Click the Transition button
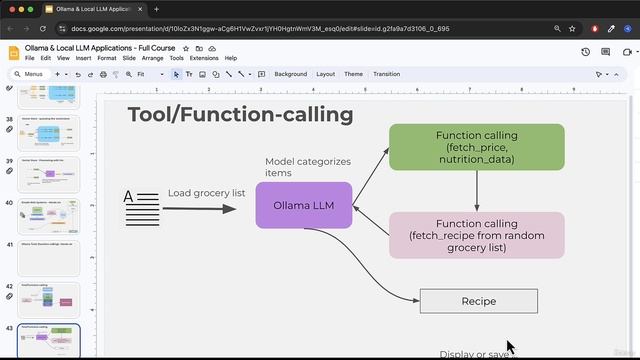The width and height of the screenshot is (640, 360). coord(387,74)
